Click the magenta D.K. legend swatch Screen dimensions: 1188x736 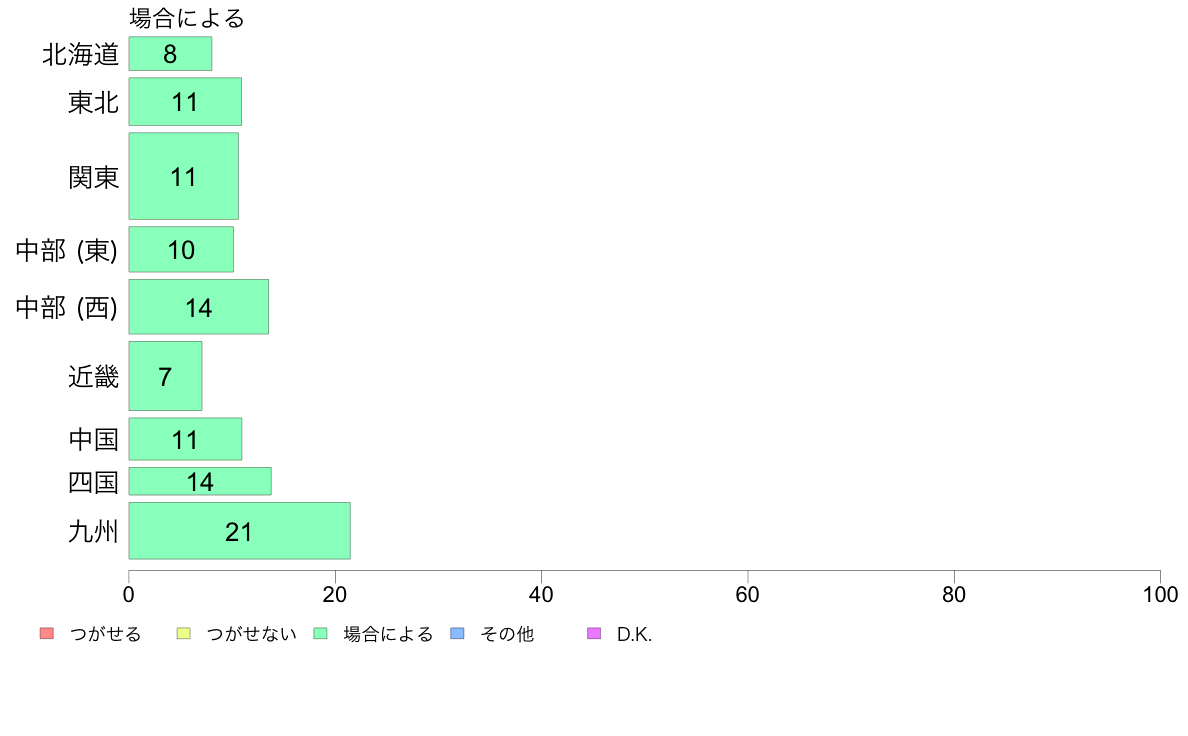click(x=594, y=634)
